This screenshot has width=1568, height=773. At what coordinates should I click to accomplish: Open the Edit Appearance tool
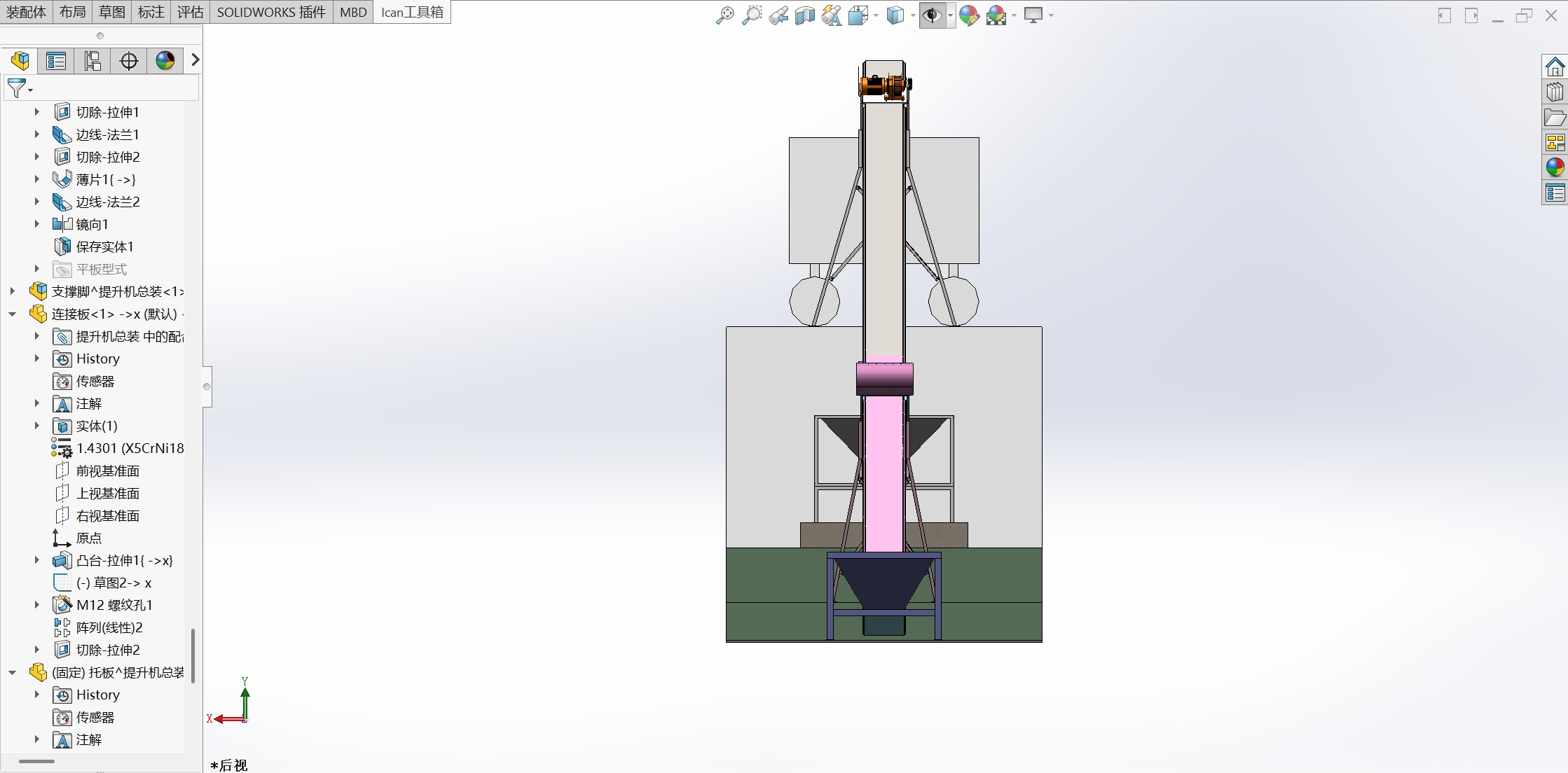969,15
